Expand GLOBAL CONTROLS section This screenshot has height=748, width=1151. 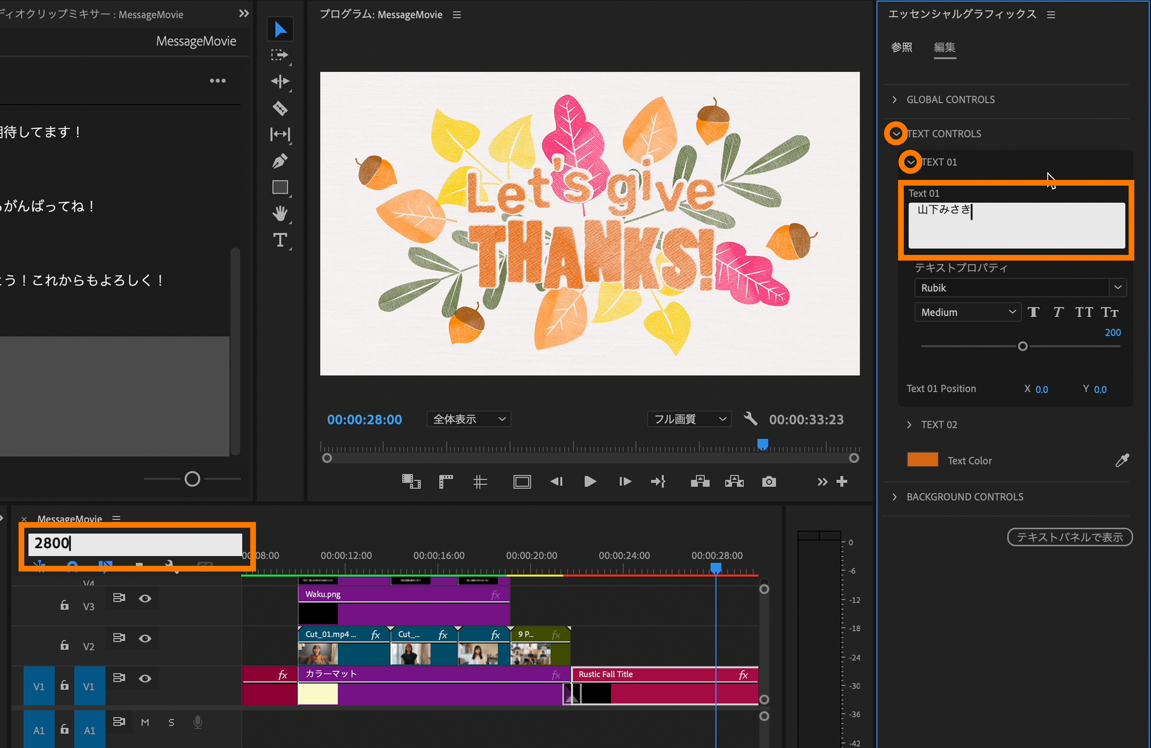click(894, 99)
